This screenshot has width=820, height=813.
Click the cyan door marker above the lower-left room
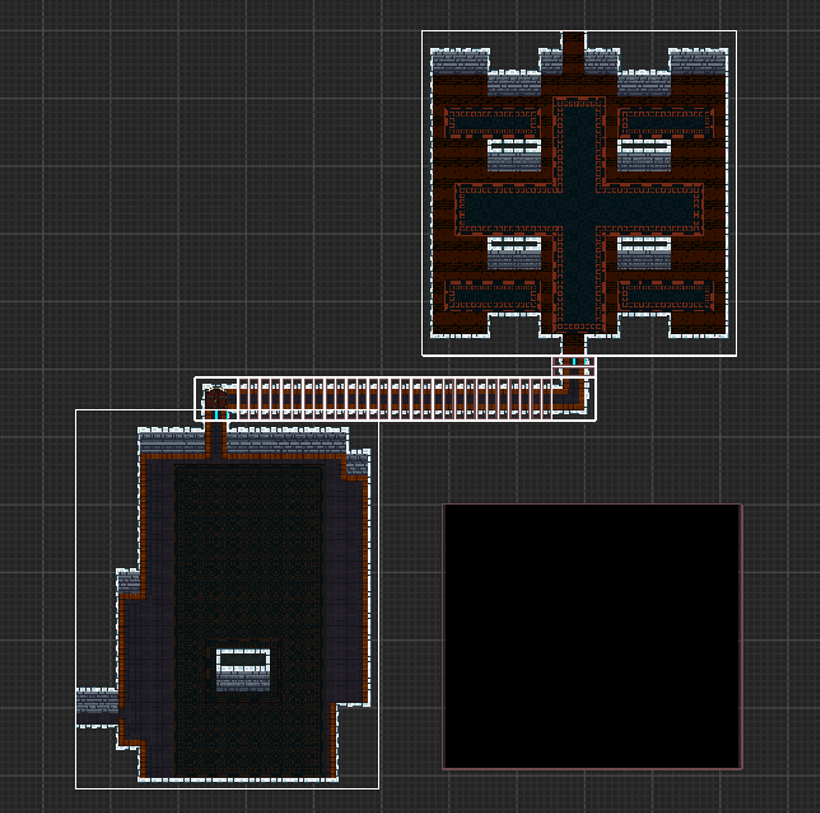point(216,413)
